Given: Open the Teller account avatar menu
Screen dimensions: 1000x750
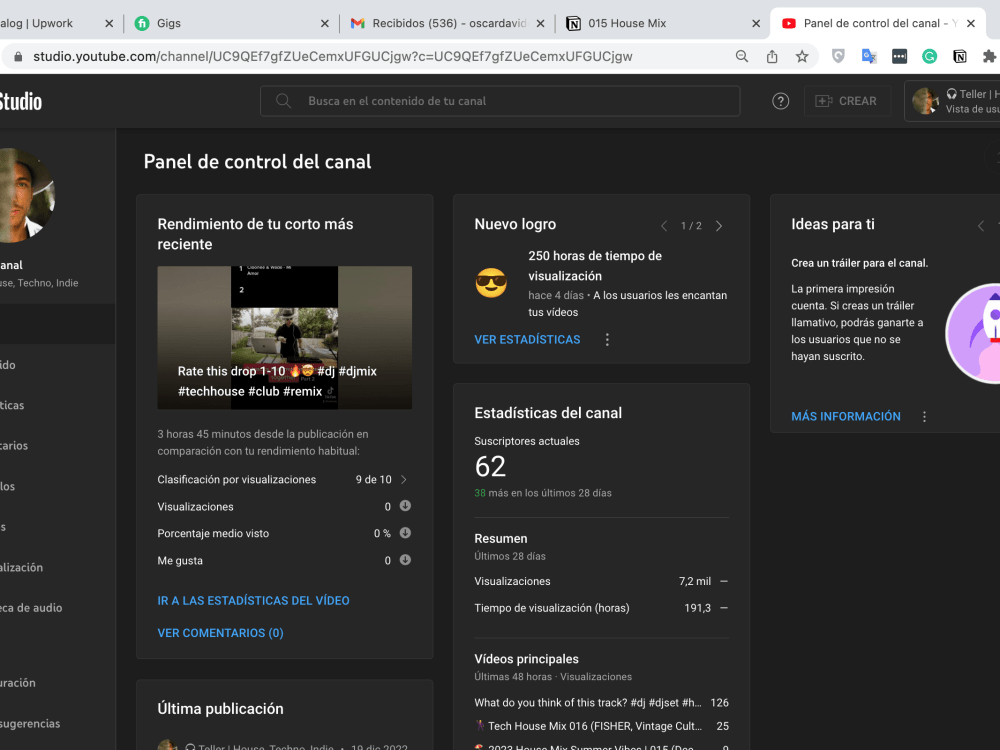Looking at the screenshot, I should coord(925,101).
